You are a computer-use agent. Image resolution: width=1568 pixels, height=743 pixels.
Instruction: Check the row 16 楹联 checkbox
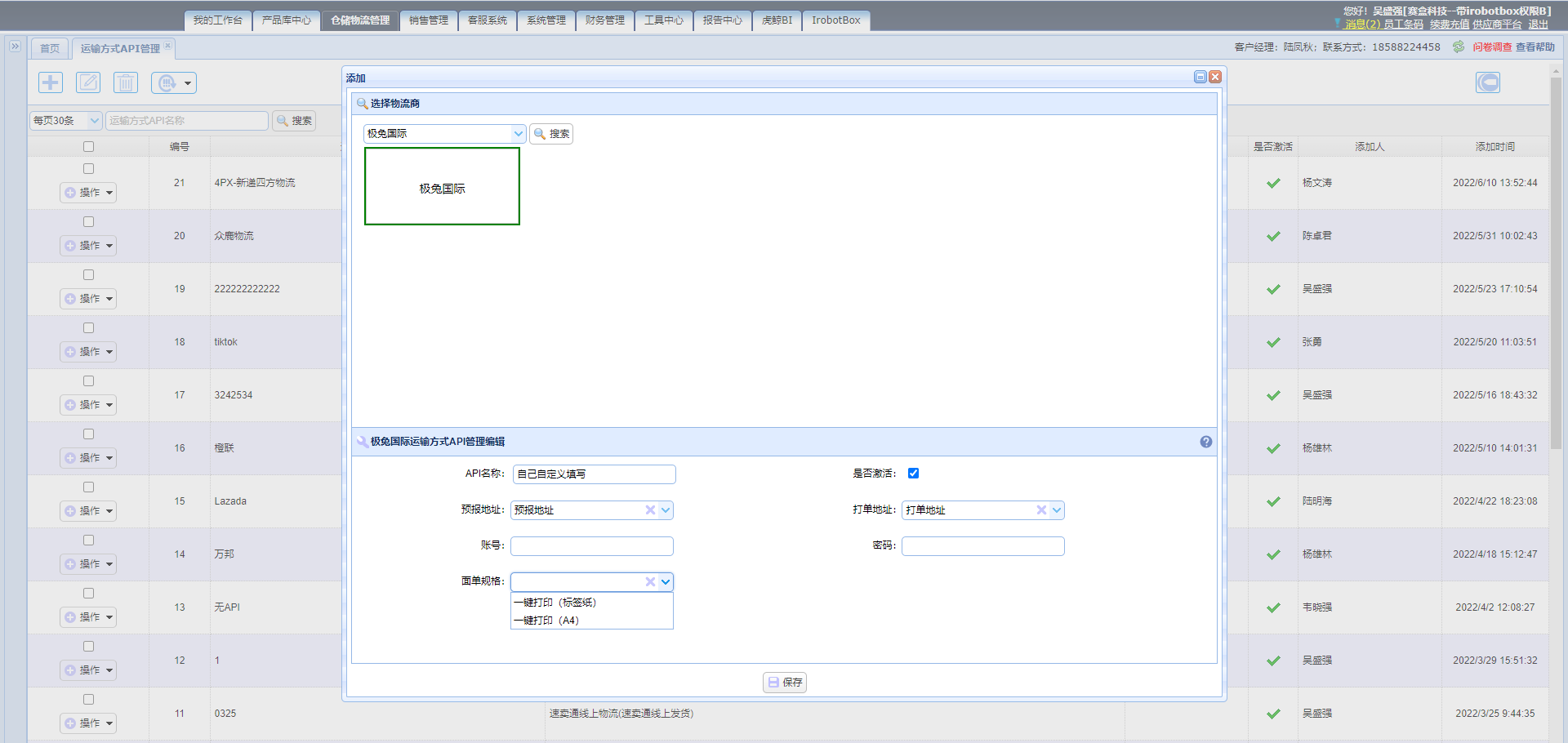(x=88, y=434)
